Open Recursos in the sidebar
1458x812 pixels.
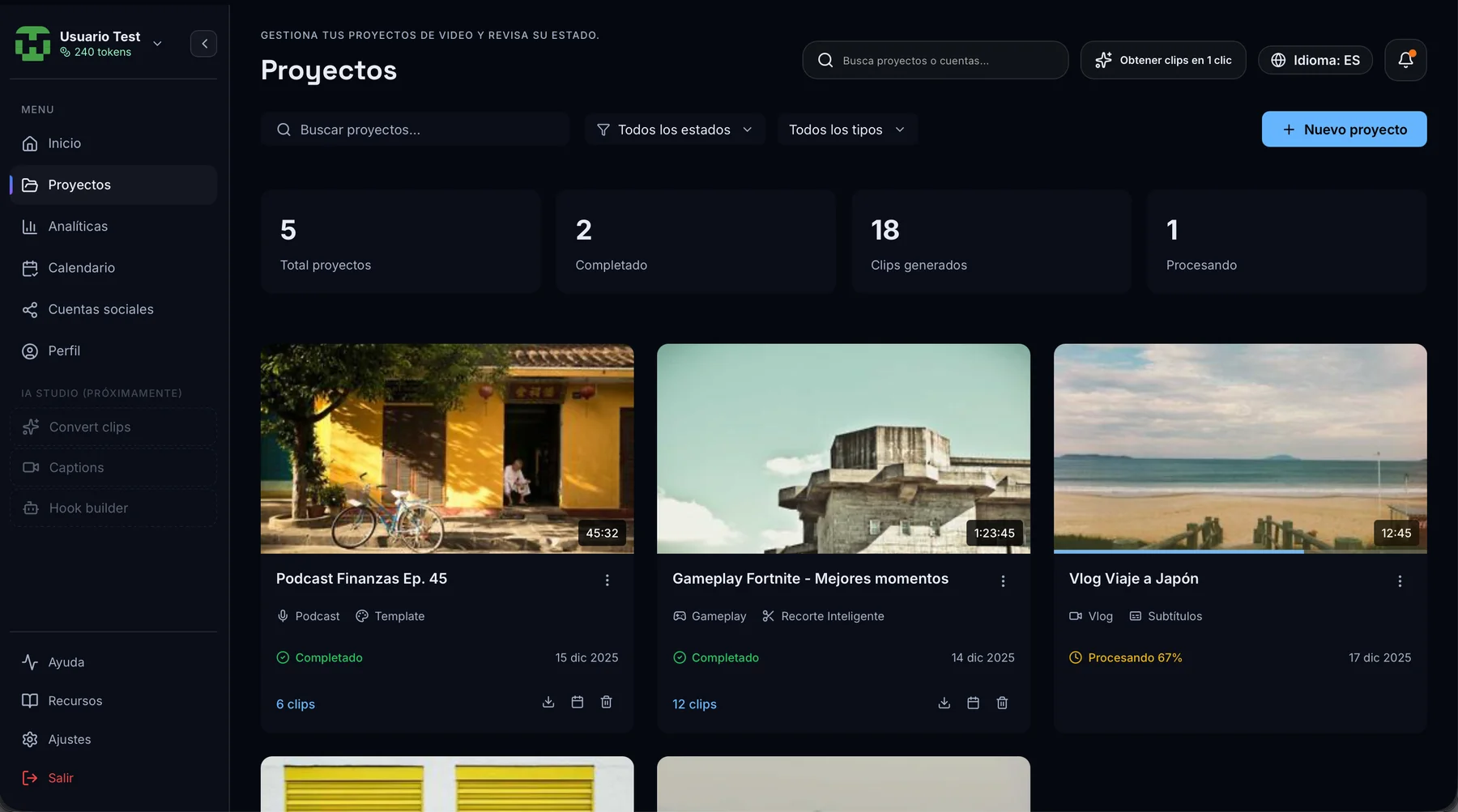coord(113,701)
